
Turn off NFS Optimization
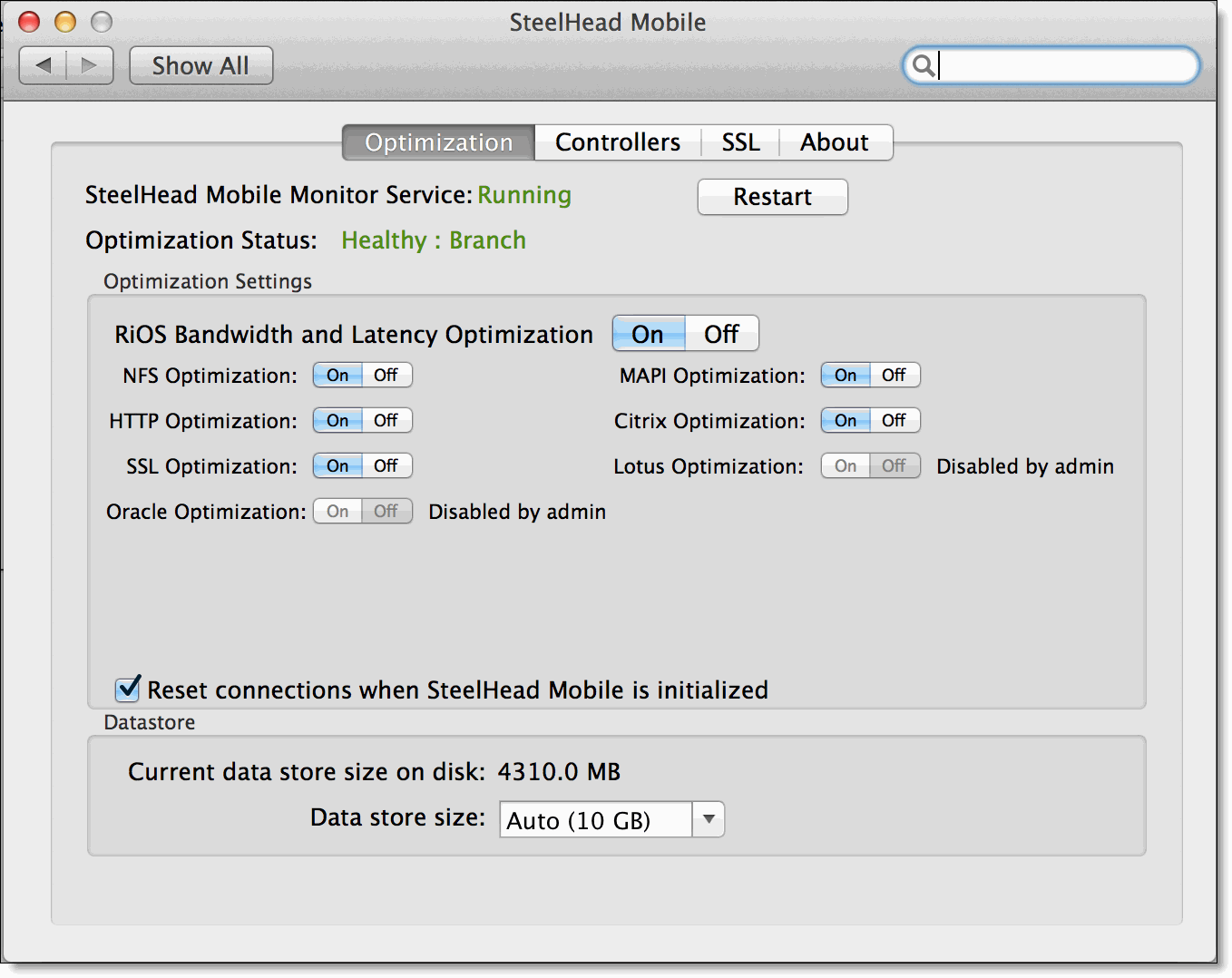[386, 375]
